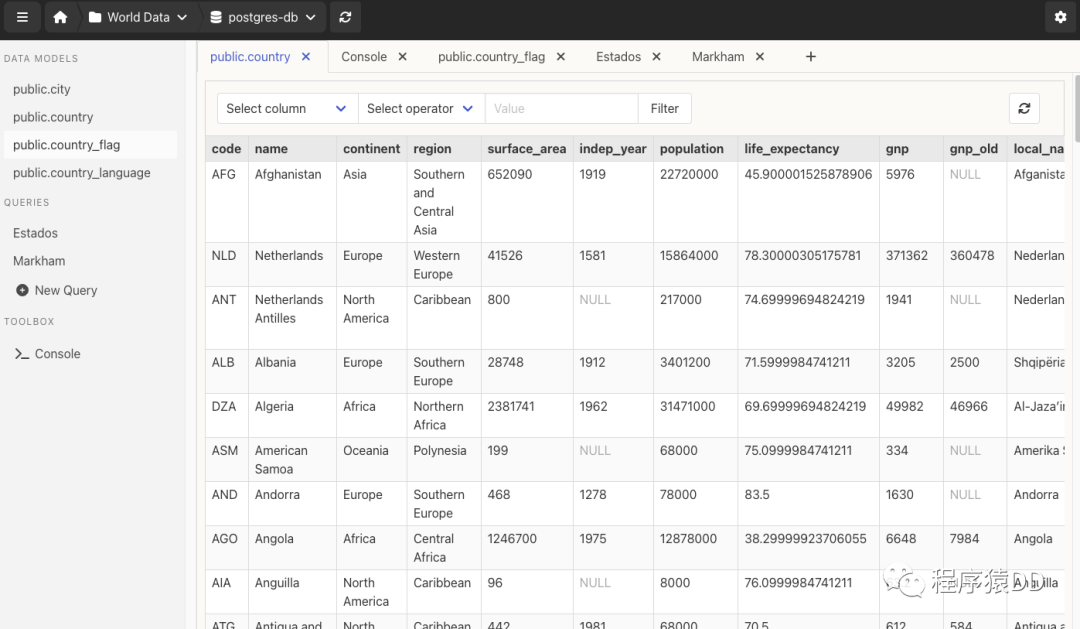Close the Markham tab
The image size is (1080, 629).
pos(760,56)
